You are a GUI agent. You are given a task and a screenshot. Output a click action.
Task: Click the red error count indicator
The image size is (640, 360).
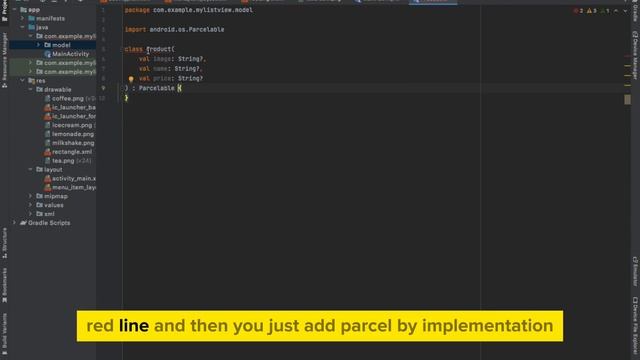578,11
